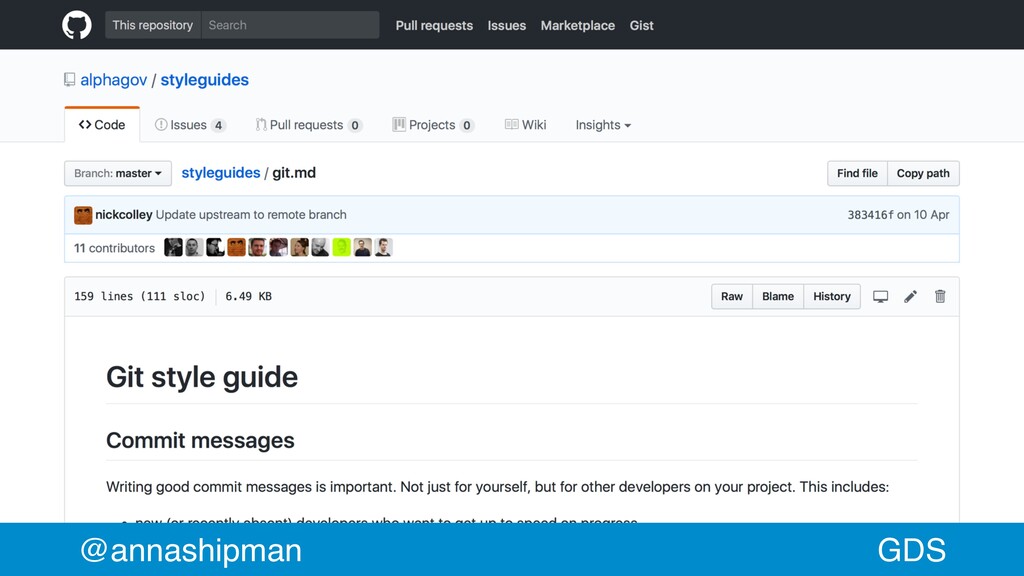Select the green contributor avatar

tap(342, 248)
